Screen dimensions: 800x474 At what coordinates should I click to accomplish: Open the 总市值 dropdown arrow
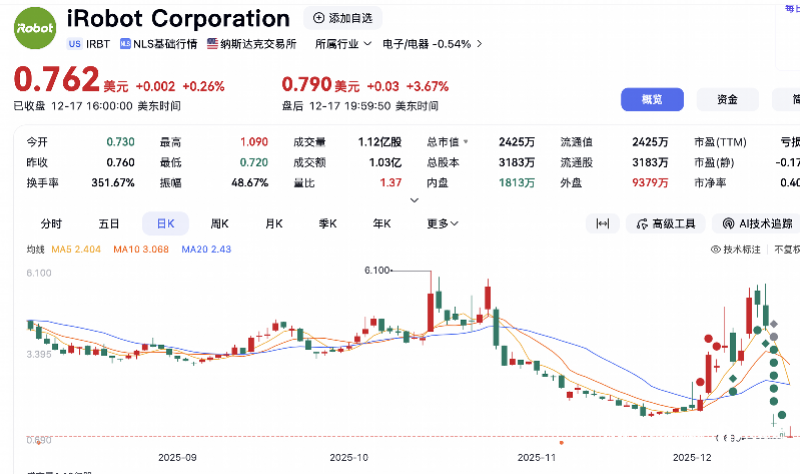point(465,142)
